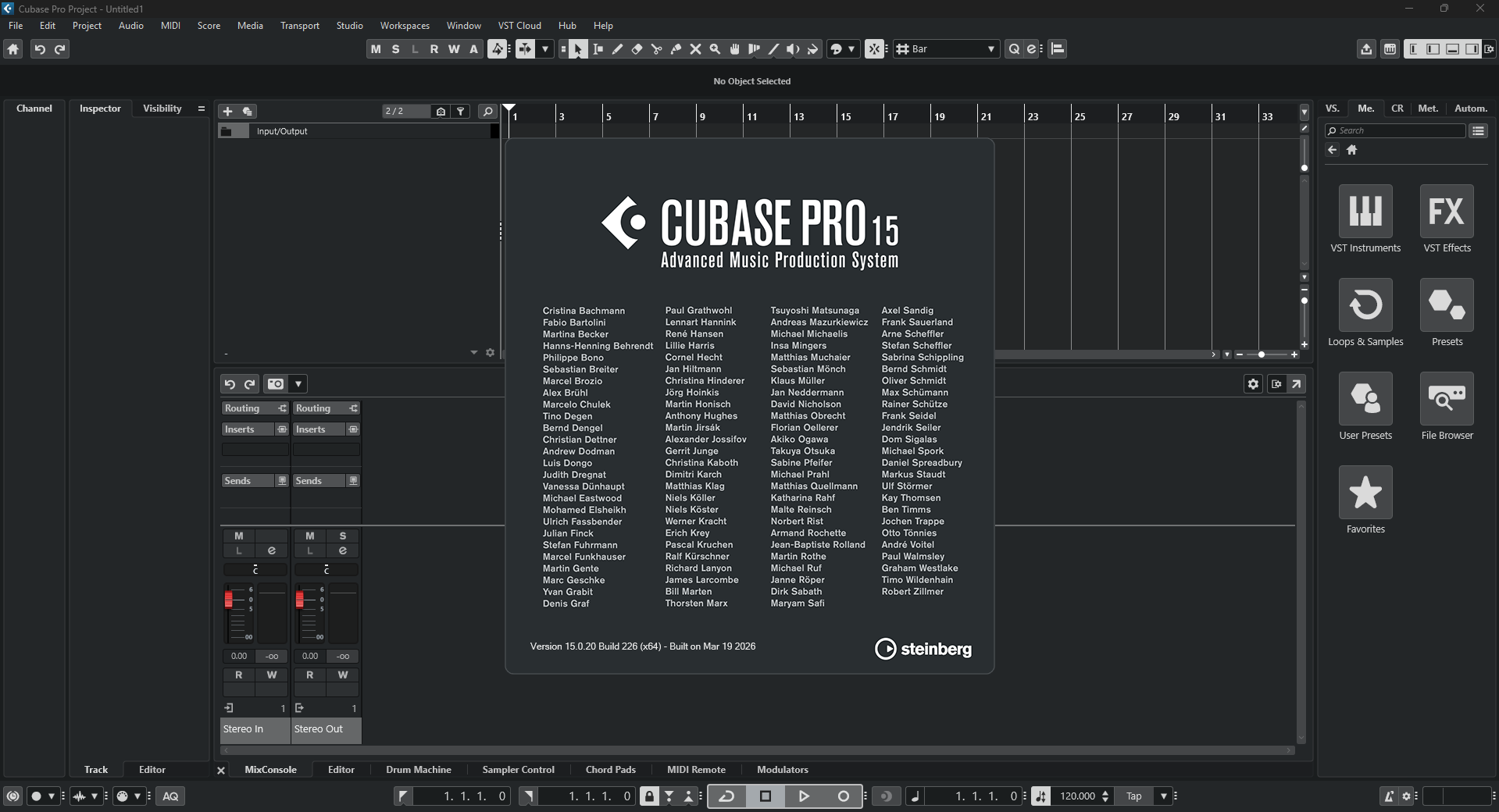
Task: Click the Add Track plus icon
Action: click(227, 112)
